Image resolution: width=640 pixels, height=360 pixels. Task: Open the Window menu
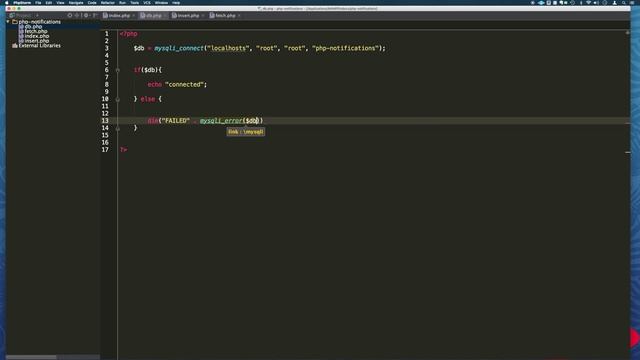click(x=161, y=2)
